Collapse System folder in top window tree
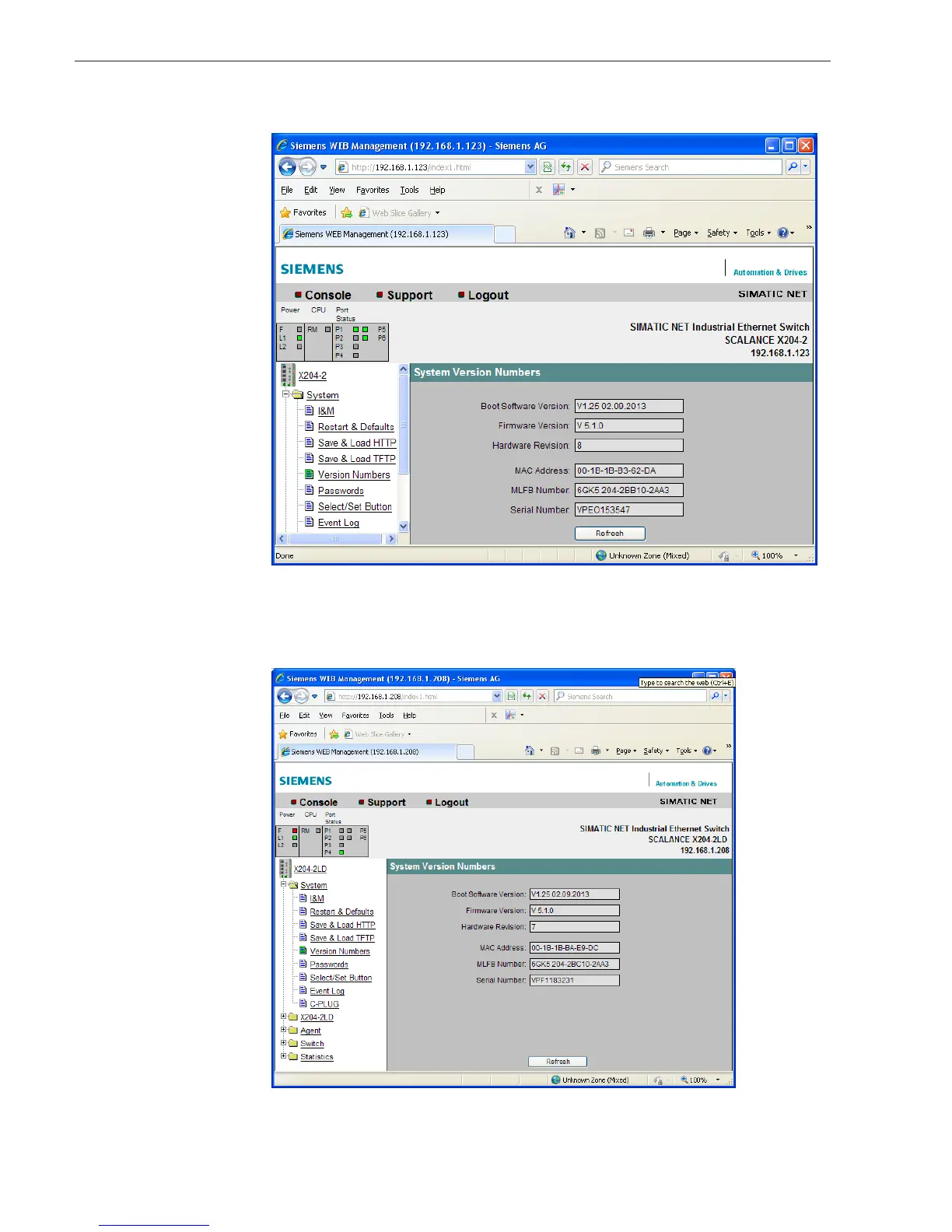The width and height of the screenshot is (952, 1232). [285, 394]
